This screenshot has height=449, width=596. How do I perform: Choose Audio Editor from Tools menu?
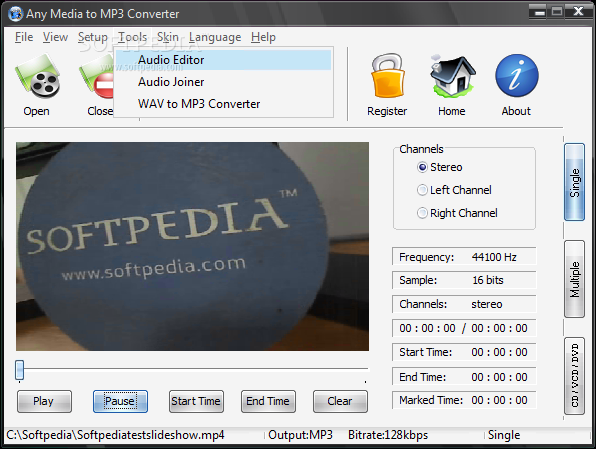(224, 60)
